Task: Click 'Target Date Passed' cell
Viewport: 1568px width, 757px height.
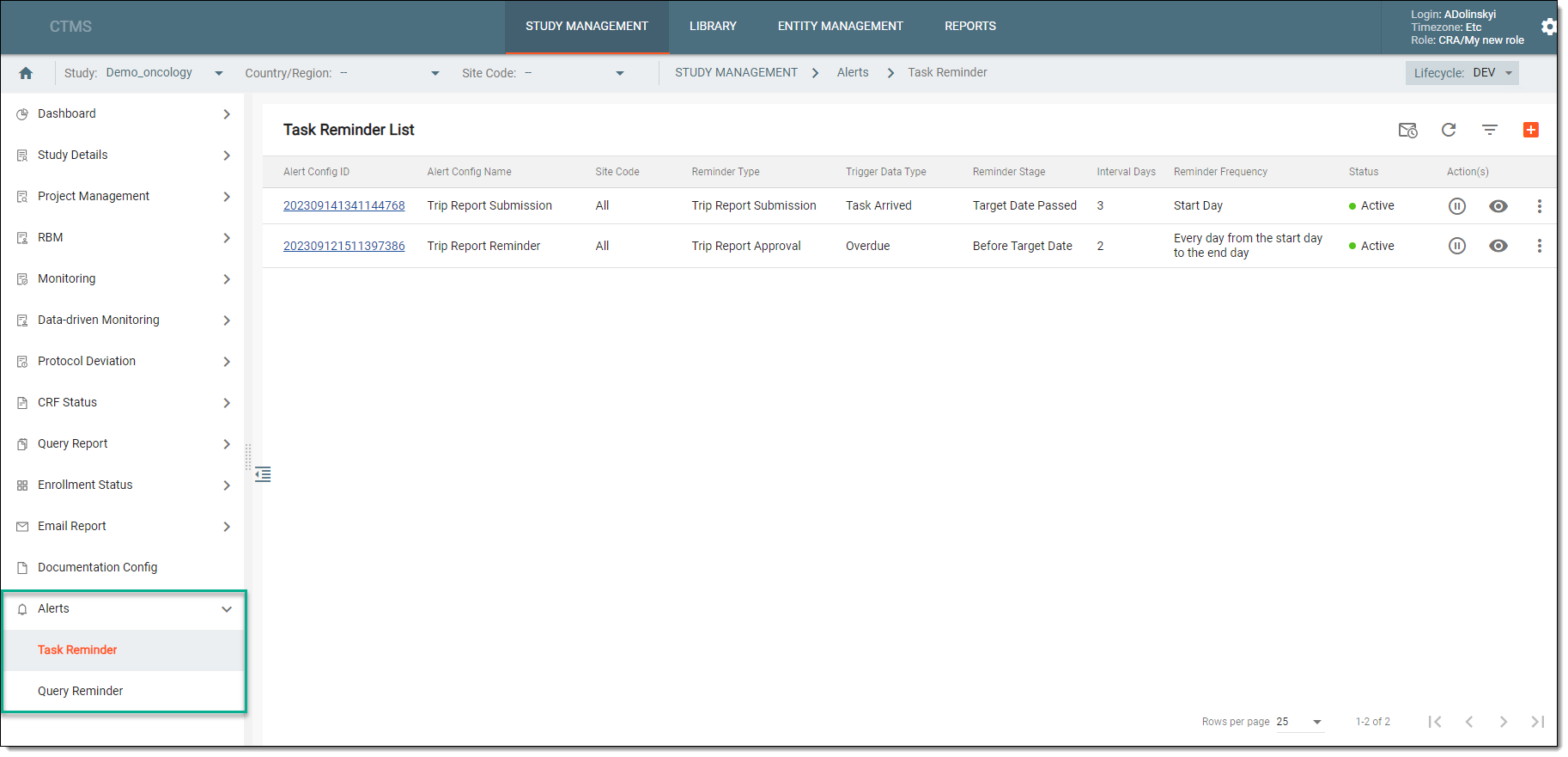Action: (1024, 206)
